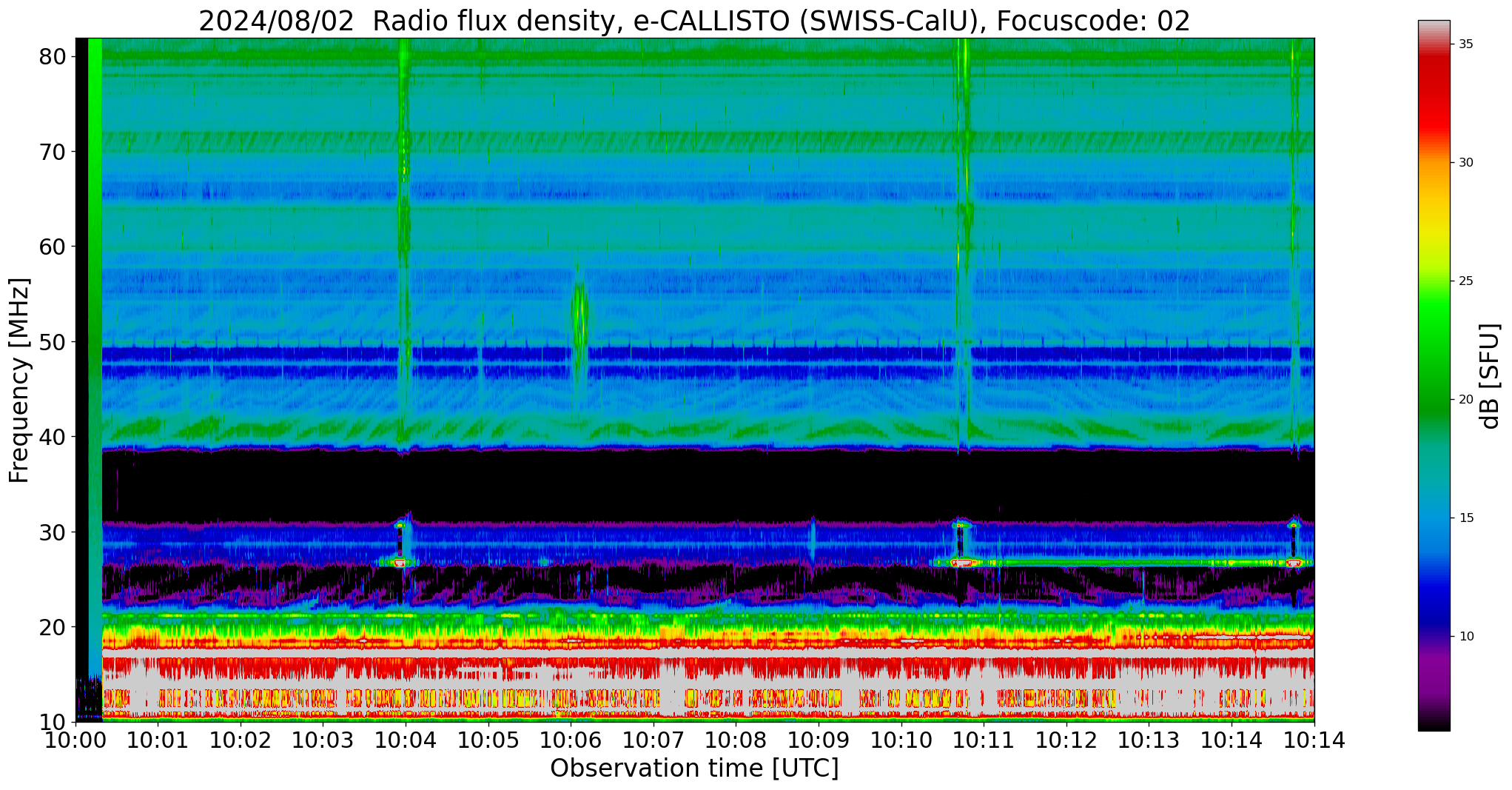
Task: Click the 10:03 time tick label
Action: [323, 740]
